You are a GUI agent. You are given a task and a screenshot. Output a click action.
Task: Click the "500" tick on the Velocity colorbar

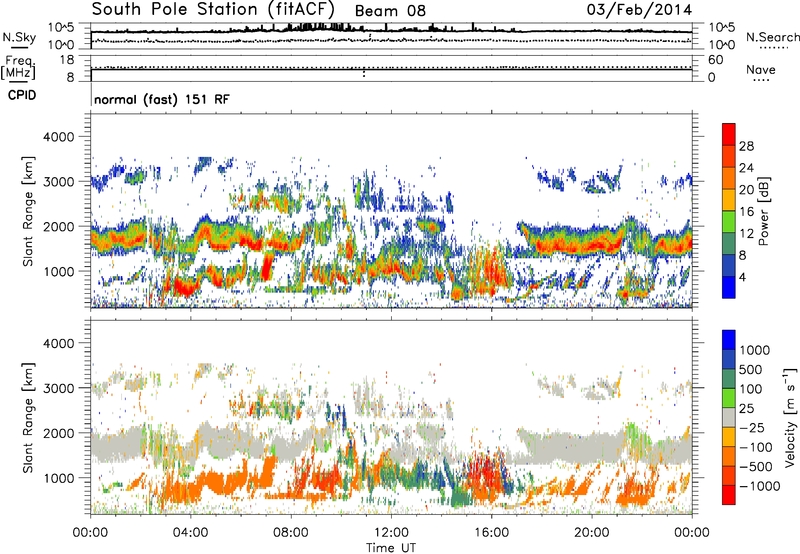click(752, 370)
